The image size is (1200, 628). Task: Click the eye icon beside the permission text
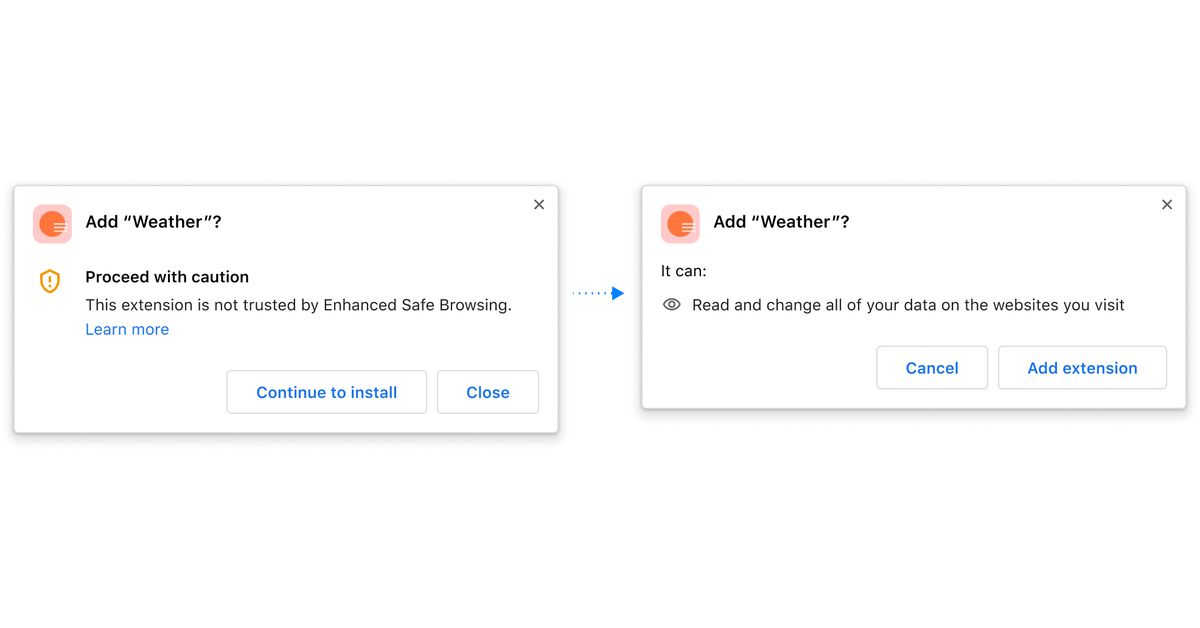(672, 305)
